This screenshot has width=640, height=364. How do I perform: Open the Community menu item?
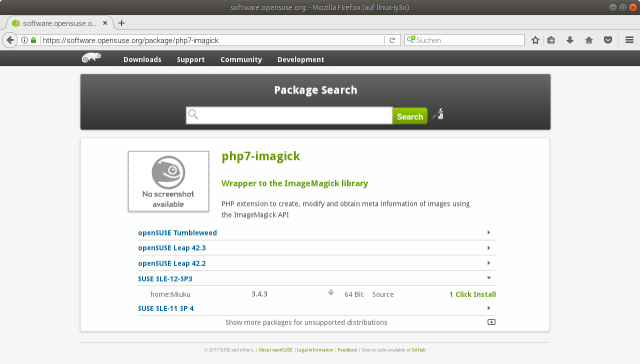241,60
